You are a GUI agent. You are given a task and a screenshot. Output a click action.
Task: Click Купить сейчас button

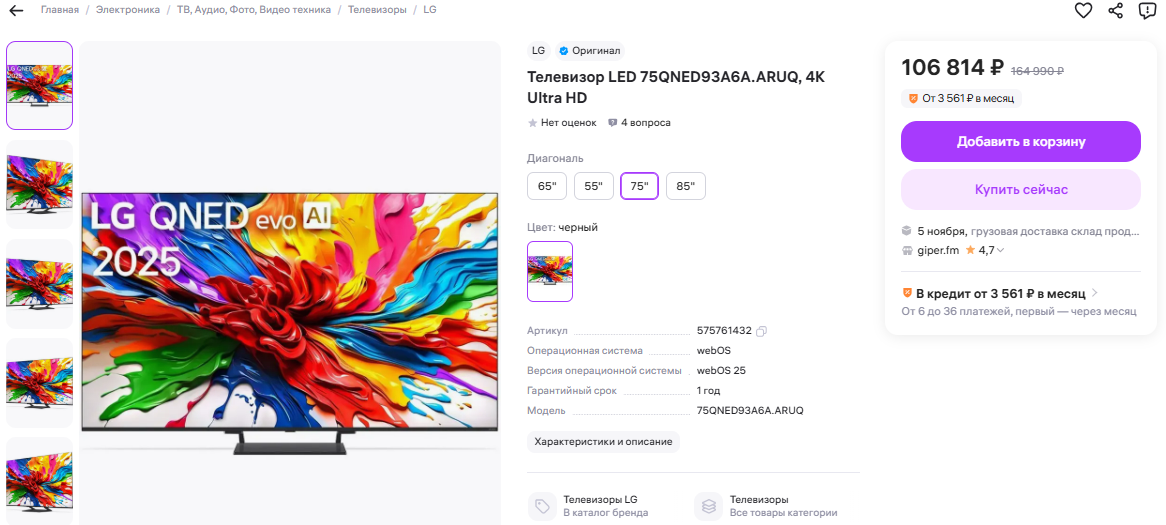point(1021,190)
